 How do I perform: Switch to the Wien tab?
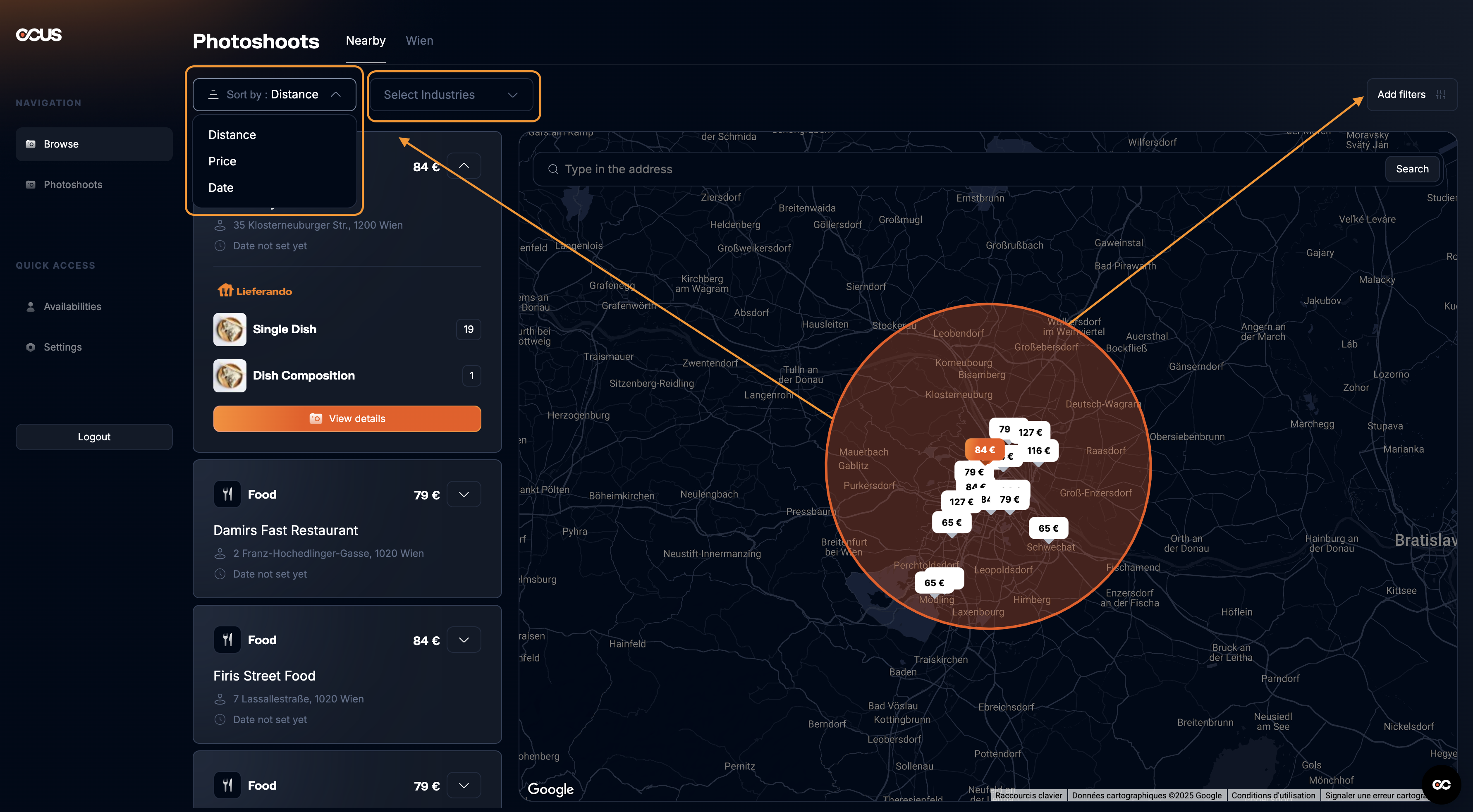click(x=419, y=41)
